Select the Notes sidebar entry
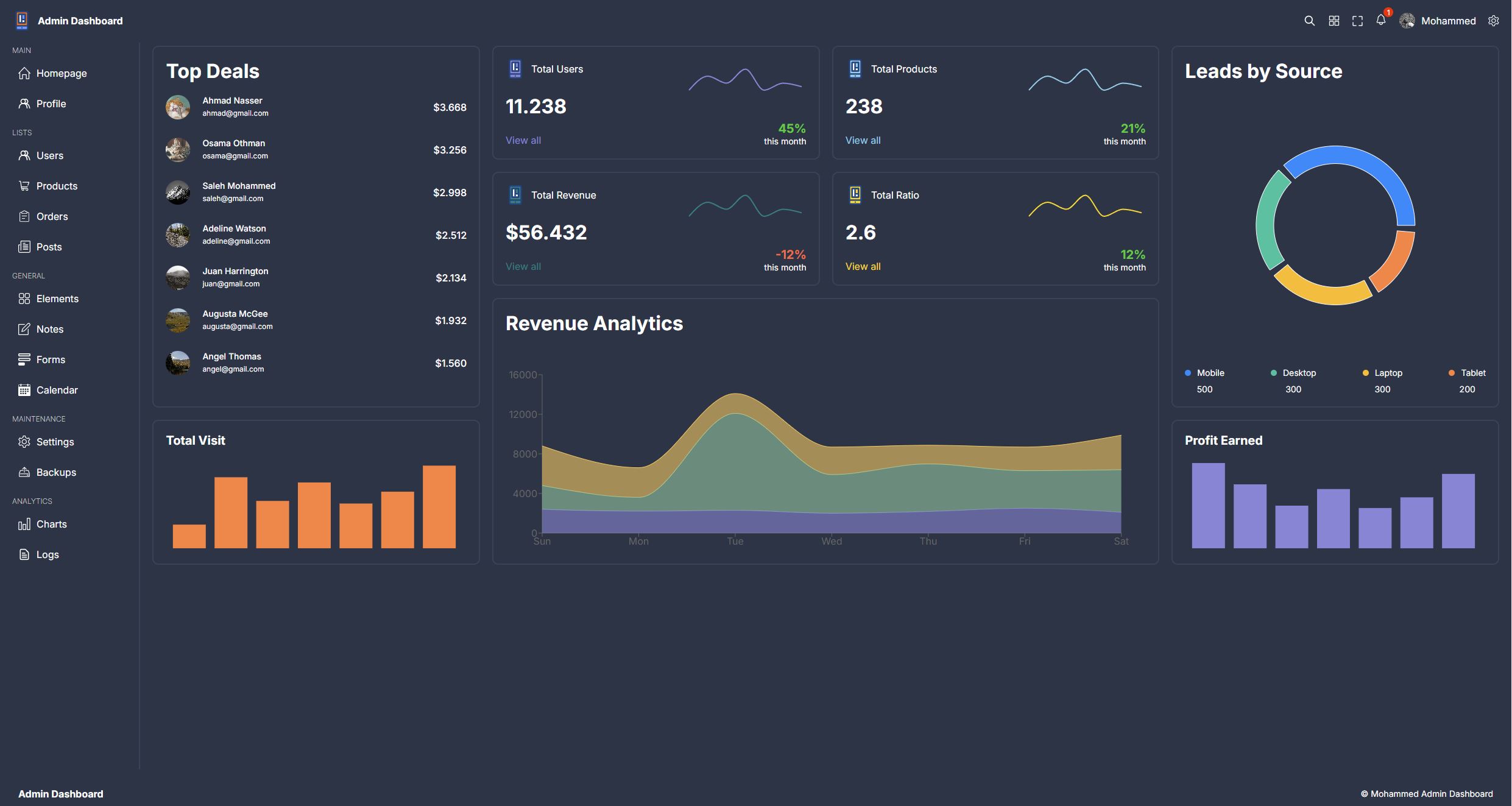 click(x=49, y=329)
